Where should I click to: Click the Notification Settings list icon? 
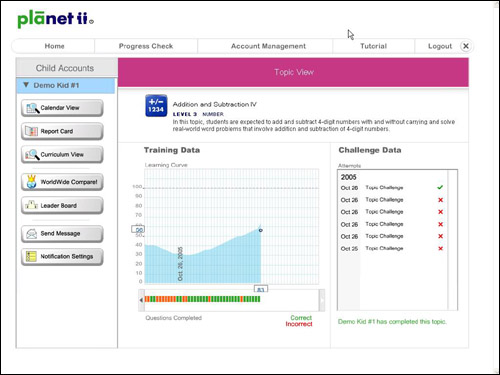click(31, 256)
